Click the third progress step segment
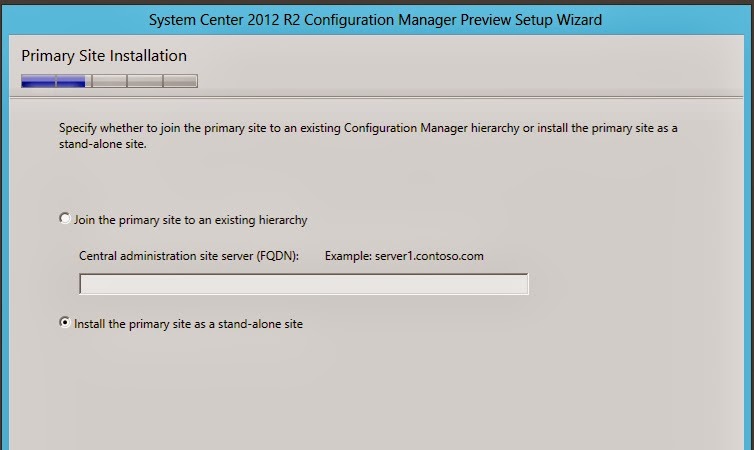Viewport: 754px width, 450px height. 109,81
